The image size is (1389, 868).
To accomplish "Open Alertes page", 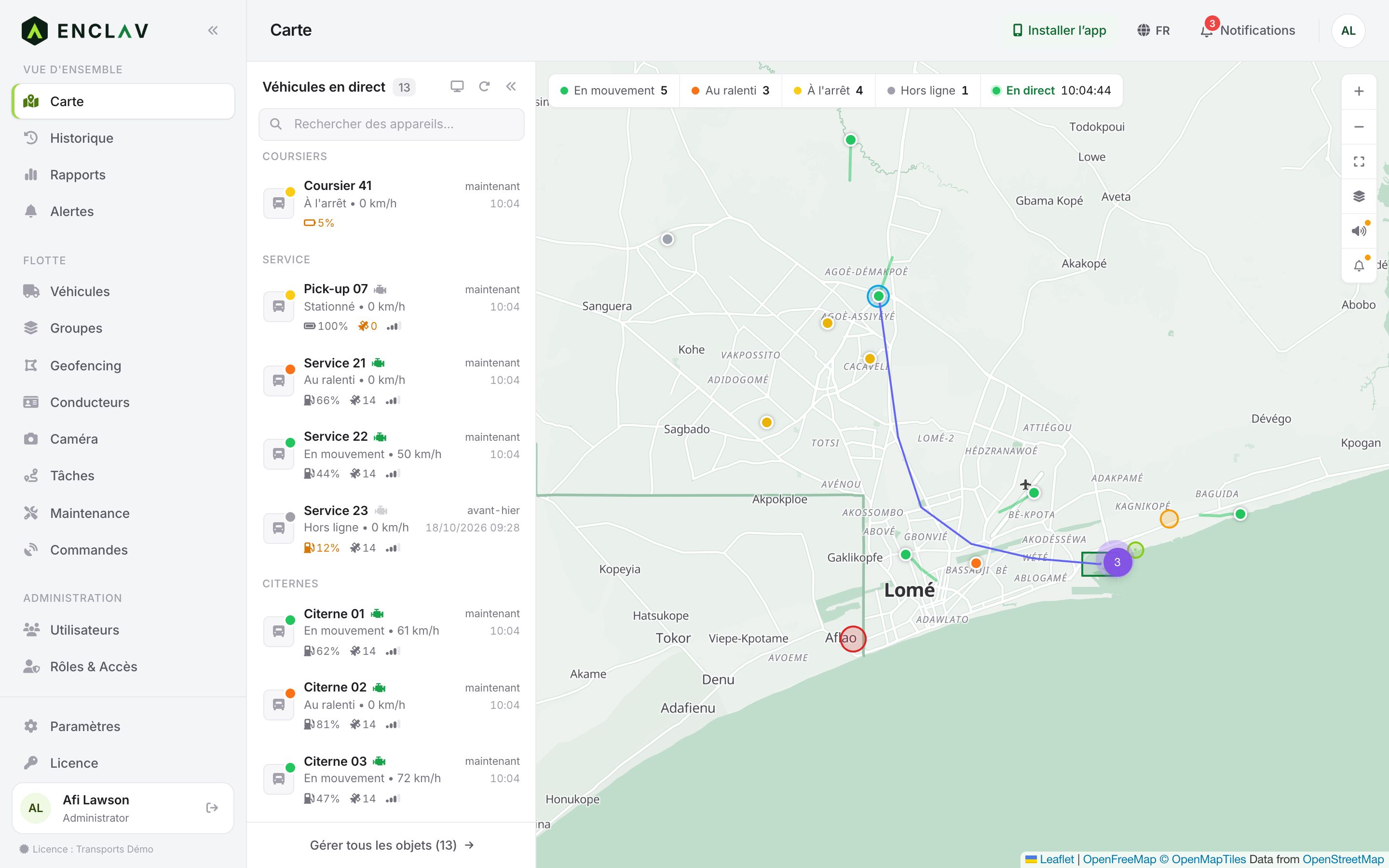I will [x=123, y=211].
